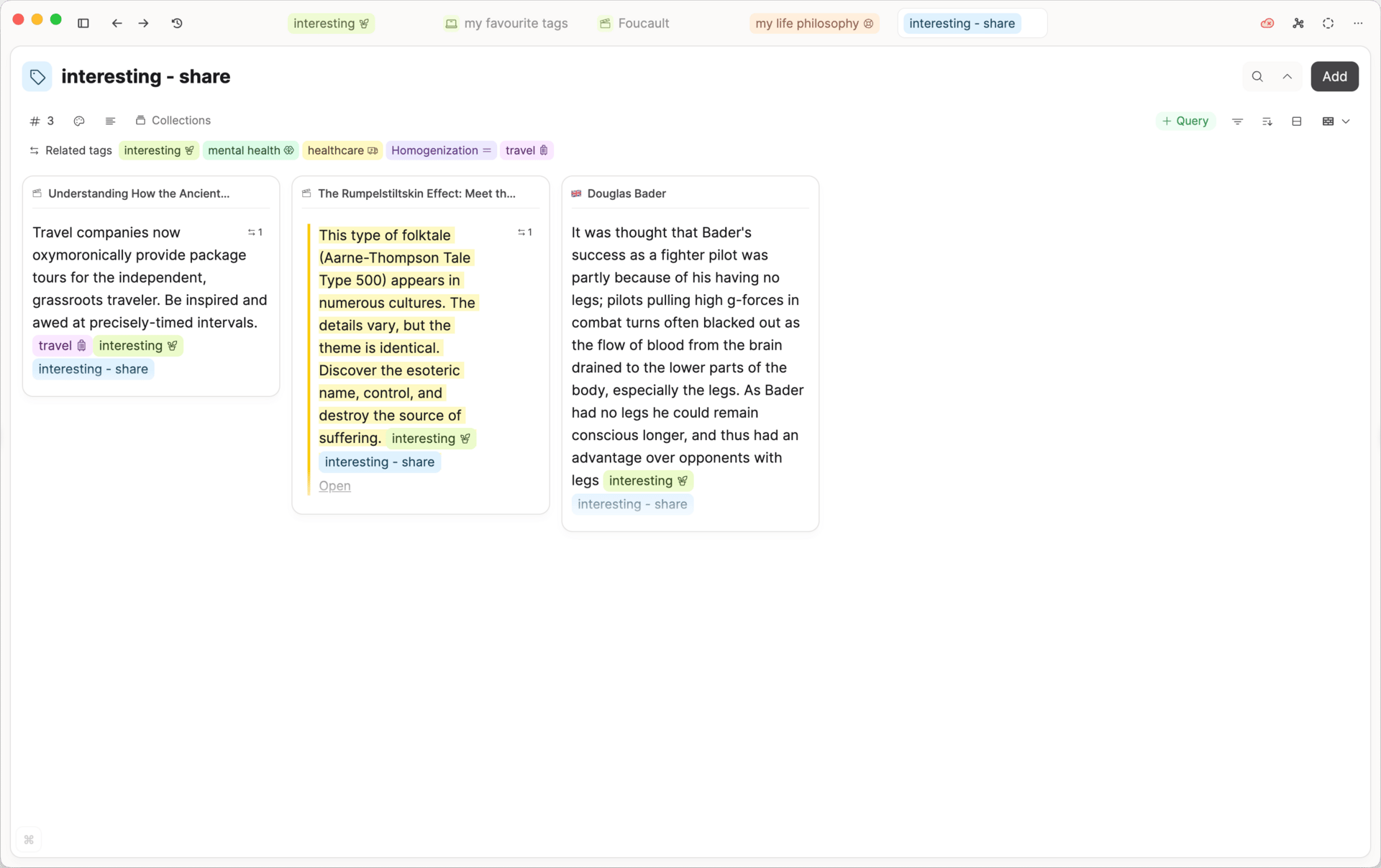Open the command palette icon bottom-left
The height and width of the screenshot is (868, 1381).
point(29,839)
